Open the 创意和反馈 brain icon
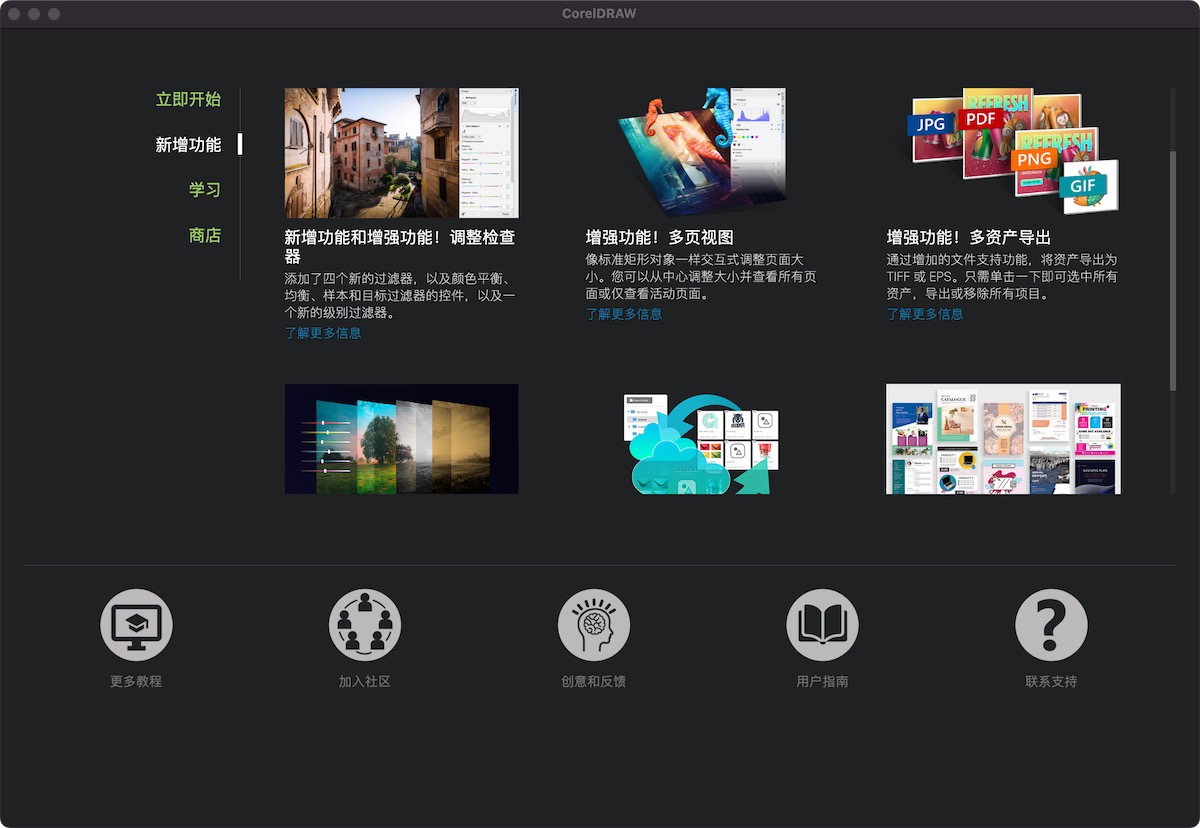The height and width of the screenshot is (828, 1200). pyautogui.click(x=594, y=625)
